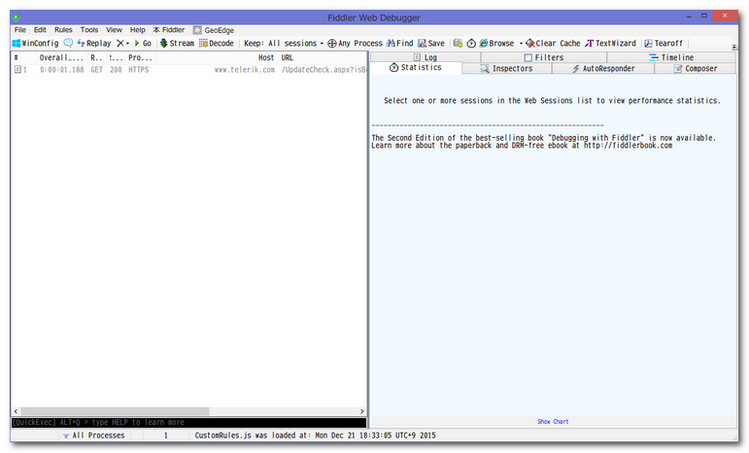Expand the Remove X dropdown arrow
Image resolution: width=749 pixels, height=453 pixels.
(128, 43)
